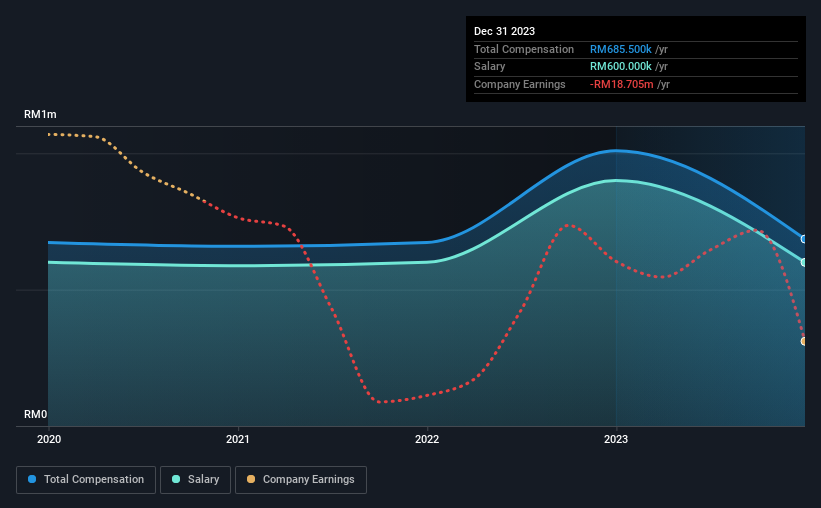821x508 pixels.
Task: Click the blue Total Compensation legend dot
Action: [x=32, y=479]
